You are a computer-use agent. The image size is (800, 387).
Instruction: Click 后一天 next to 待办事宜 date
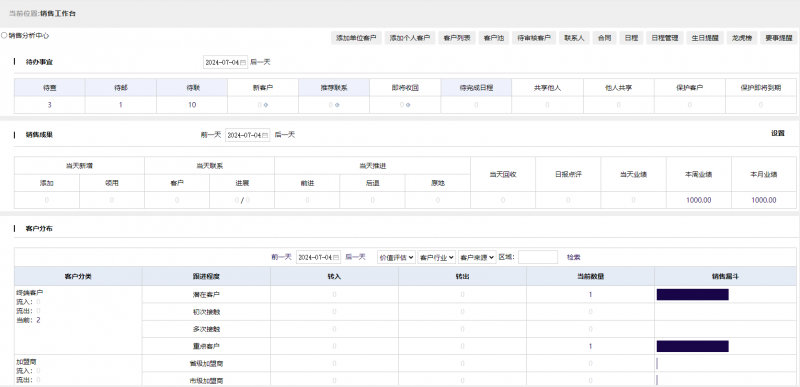[260, 62]
